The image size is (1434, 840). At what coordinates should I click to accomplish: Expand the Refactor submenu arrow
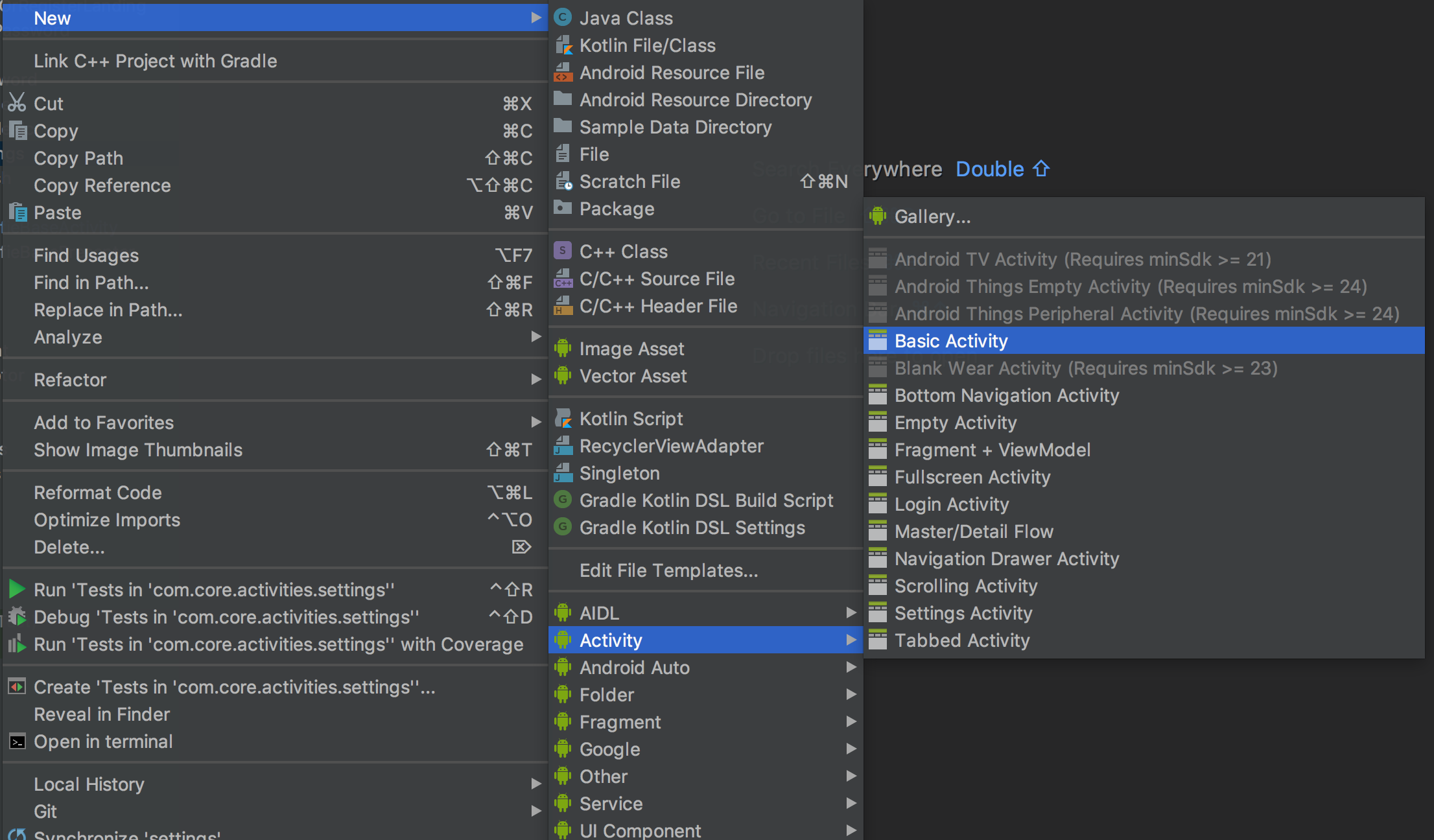click(535, 379)
